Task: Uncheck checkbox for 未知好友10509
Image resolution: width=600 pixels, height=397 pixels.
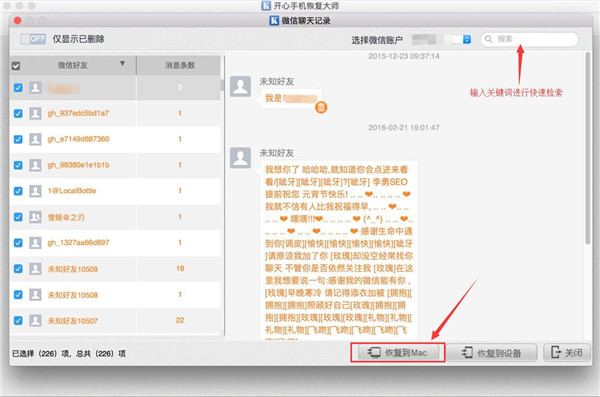Action: [18, 269]
